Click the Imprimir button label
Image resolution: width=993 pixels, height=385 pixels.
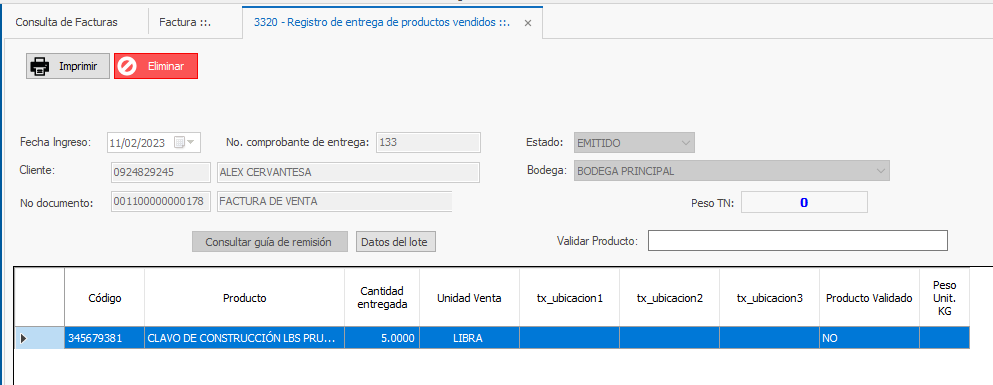[78, 66]
